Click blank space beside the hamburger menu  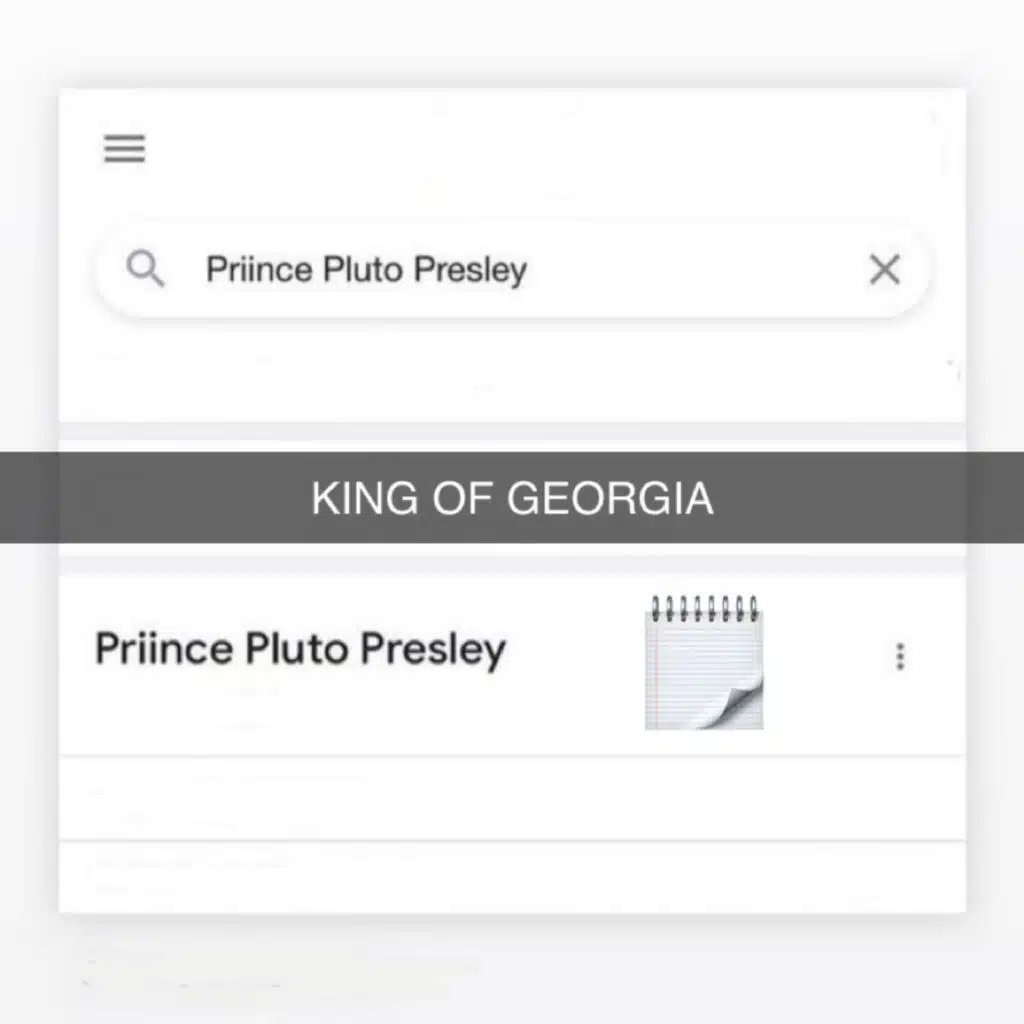[x=500, y=149]
